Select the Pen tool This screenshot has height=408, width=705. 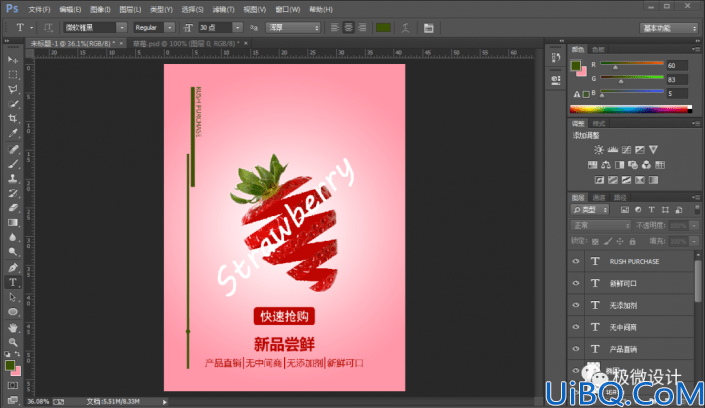coord(13,268)
